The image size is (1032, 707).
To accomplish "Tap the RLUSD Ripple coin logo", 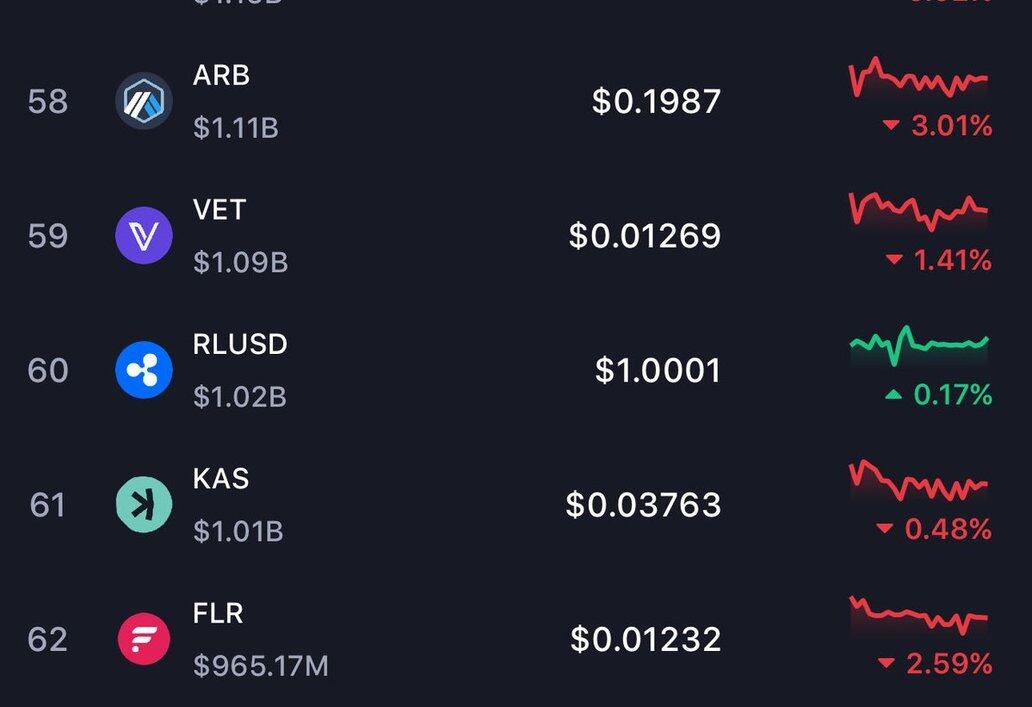I will (144, 370).
